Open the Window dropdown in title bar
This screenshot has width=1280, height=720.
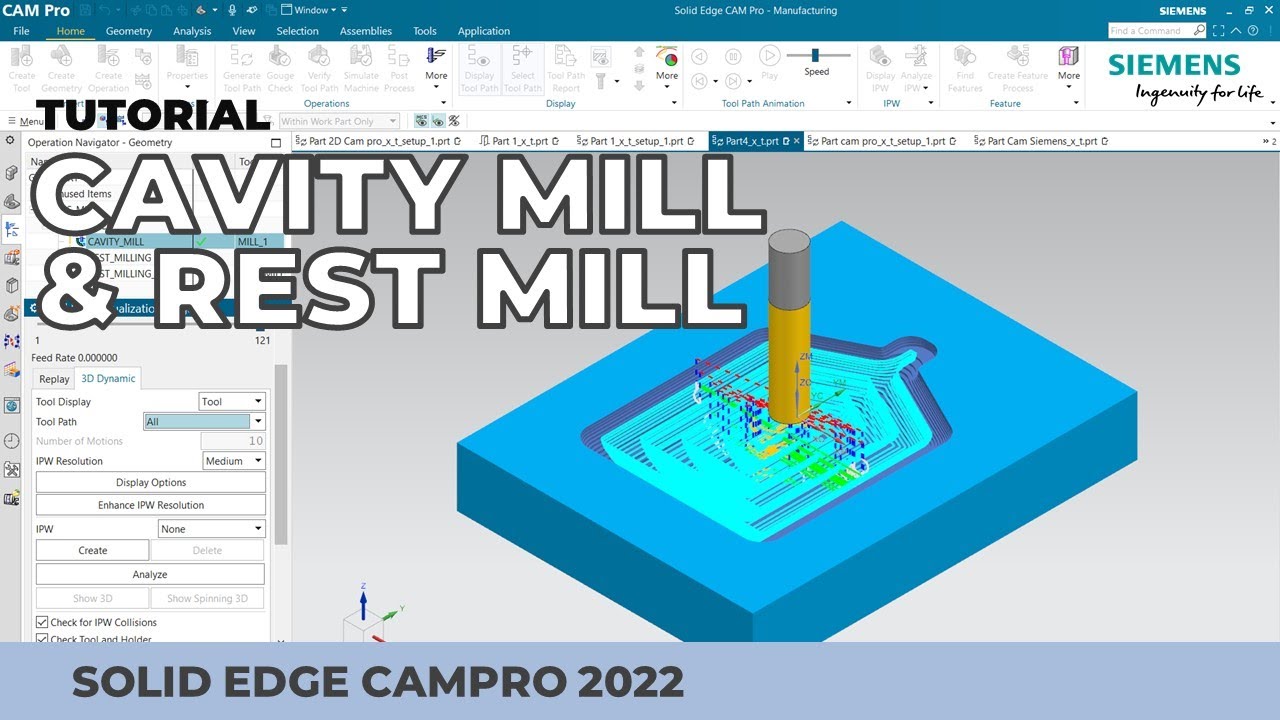pos(314,10)
